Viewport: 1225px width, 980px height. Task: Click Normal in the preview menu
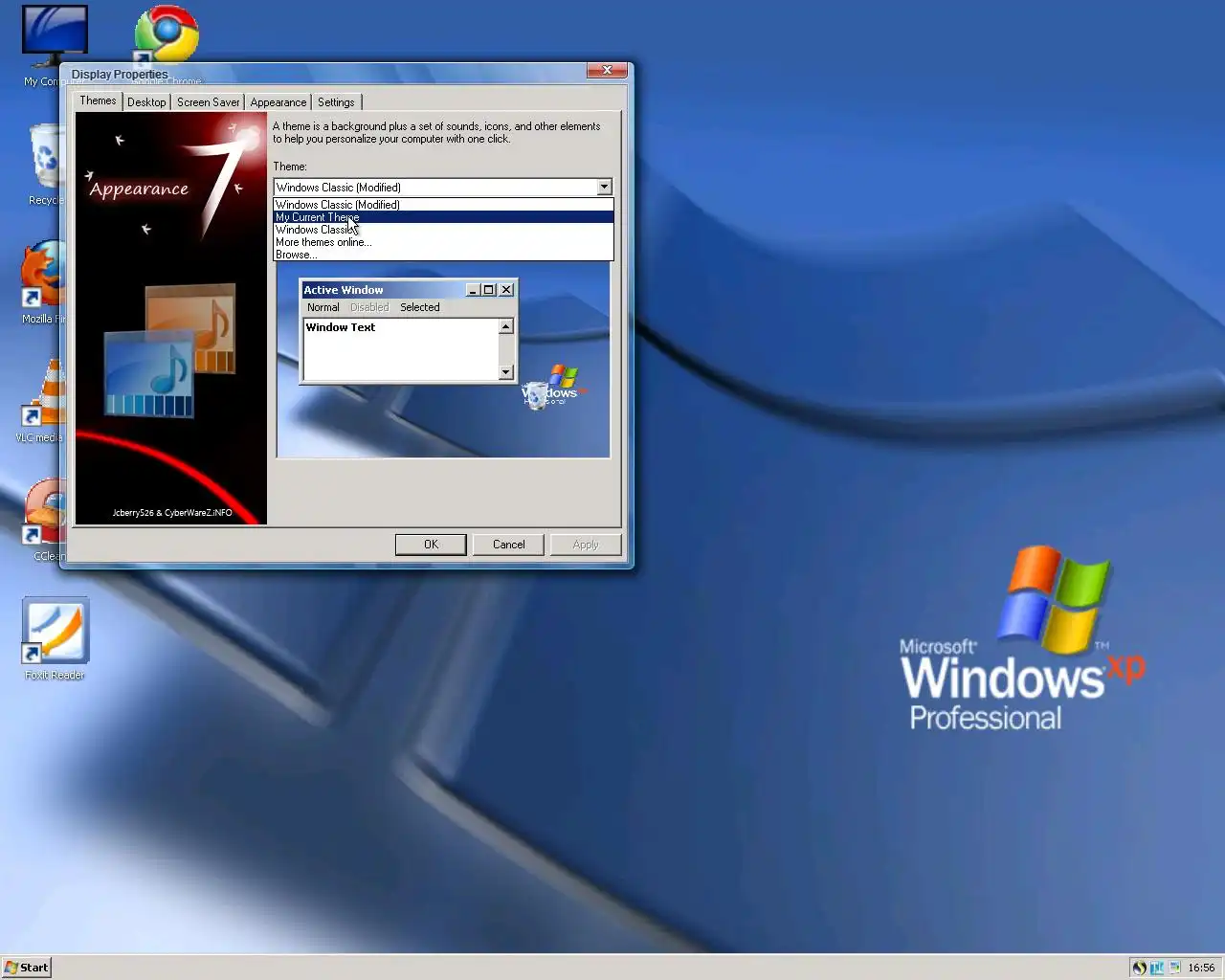pyautogui.click(x=323, y=307)
